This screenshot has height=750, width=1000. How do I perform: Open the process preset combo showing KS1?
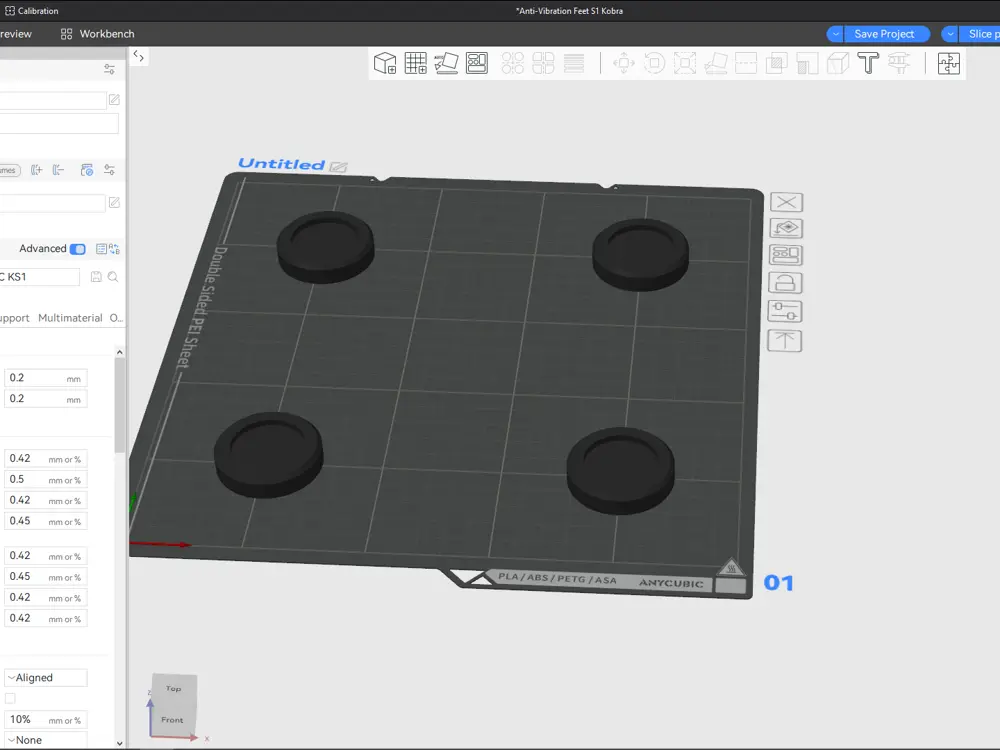pos(40,277)
